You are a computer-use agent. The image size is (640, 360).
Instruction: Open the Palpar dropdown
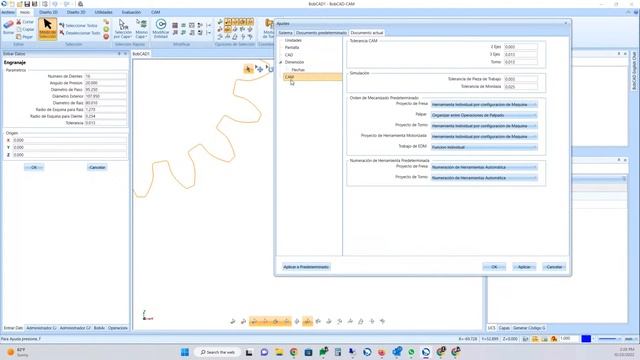tap(484, 115)
